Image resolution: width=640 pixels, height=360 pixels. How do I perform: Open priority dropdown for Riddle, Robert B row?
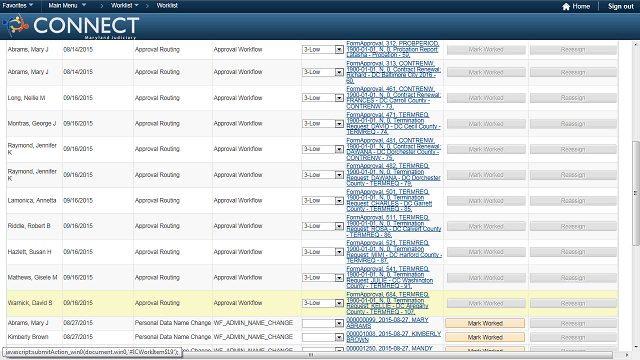pos(323,226)
